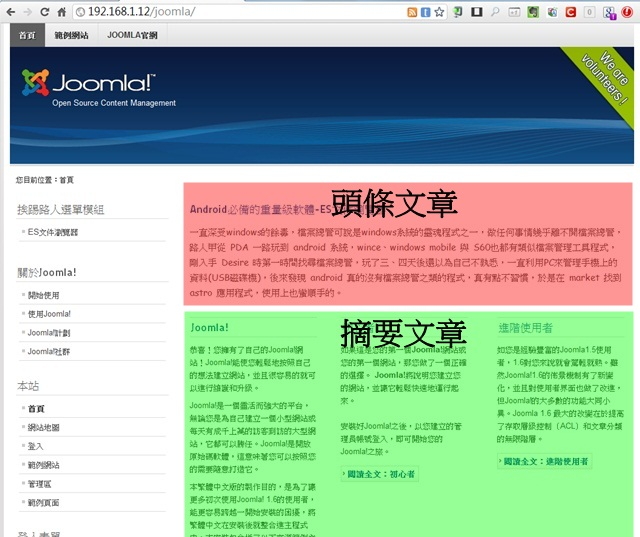Image resolution: width=640 pixels, height=537 pixels.
Task: Open the green Evernote elephant extension
Action: coord(533,12)
